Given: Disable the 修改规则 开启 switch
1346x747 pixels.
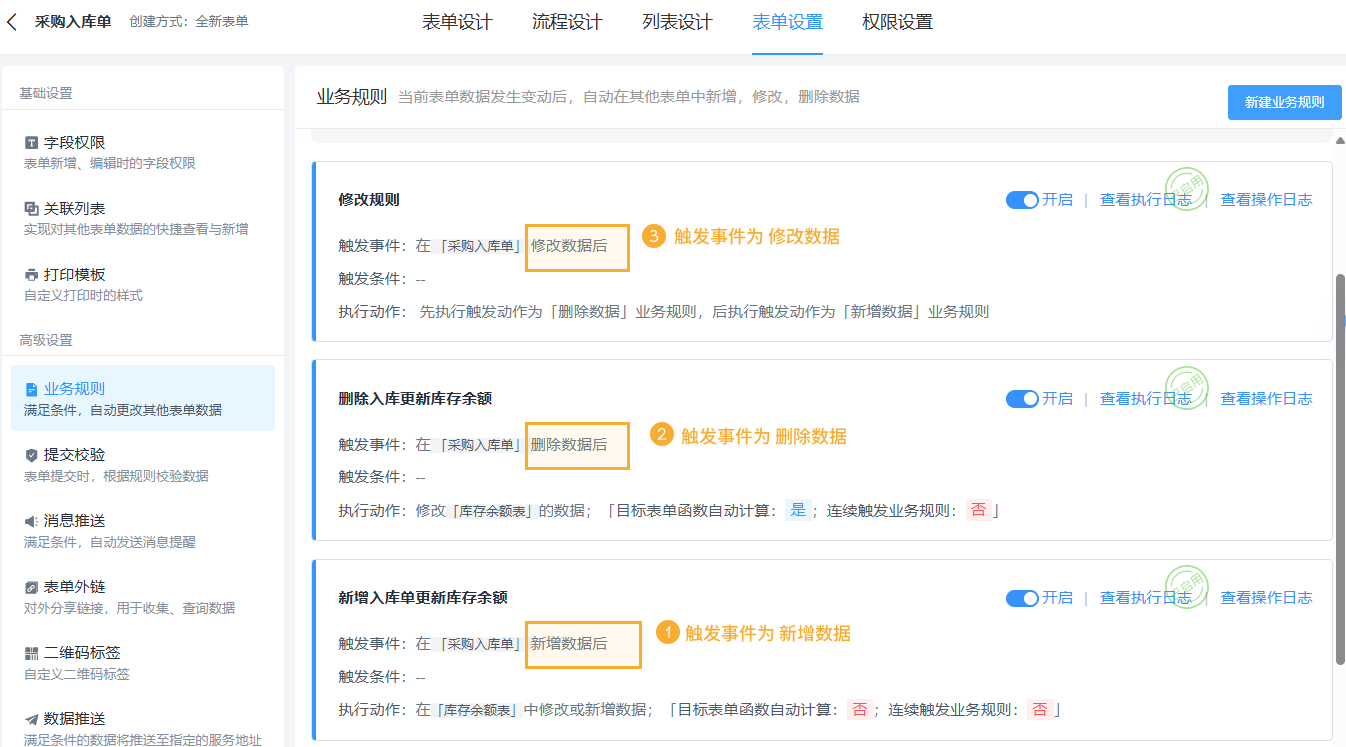Looking at the screenshot, I should (1022, 200).
